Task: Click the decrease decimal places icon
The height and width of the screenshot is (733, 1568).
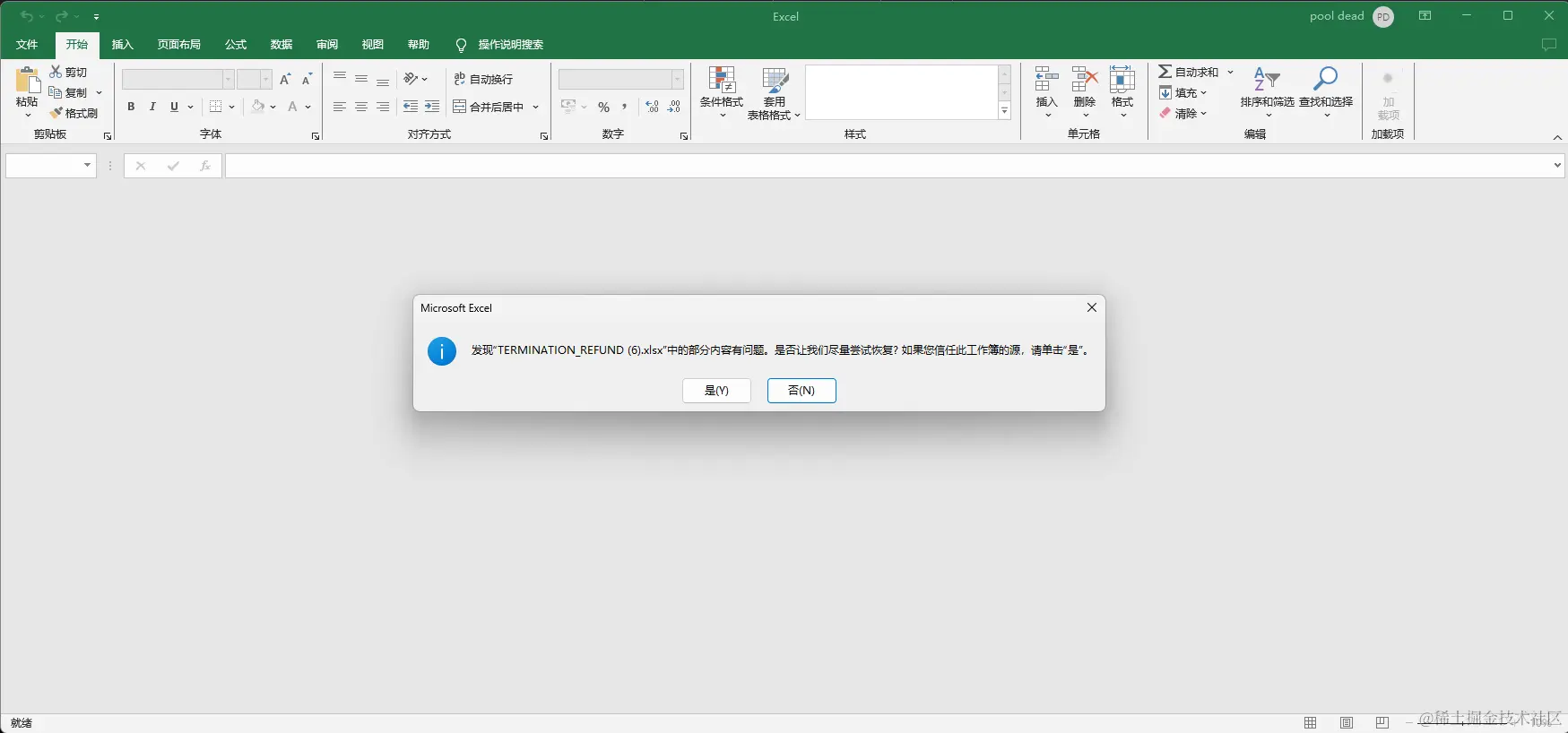Action: click(674, 107)
